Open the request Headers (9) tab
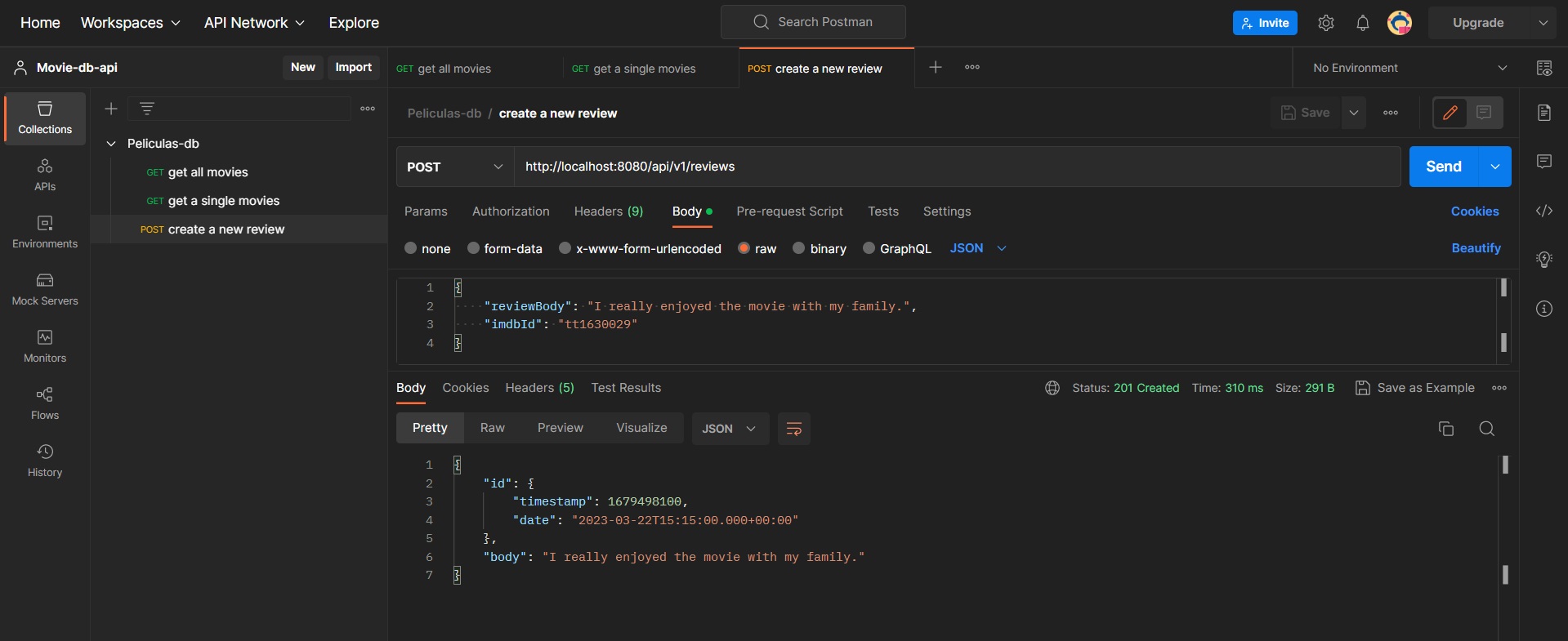Viewport: 1568px width, 641px height. 609,211
